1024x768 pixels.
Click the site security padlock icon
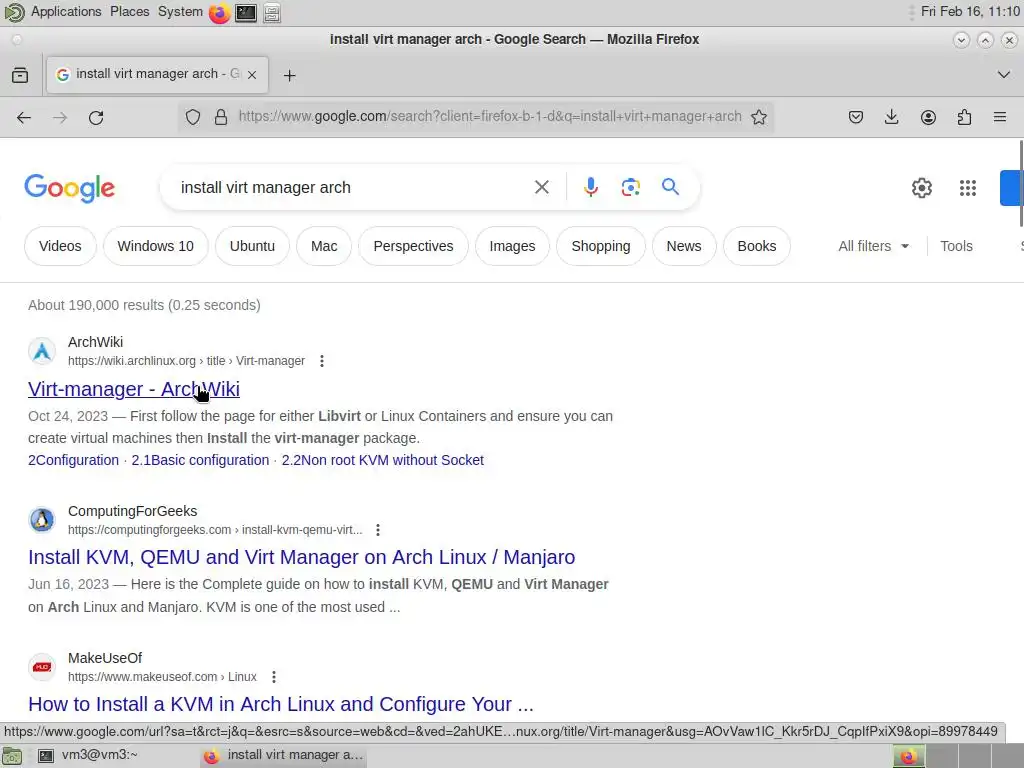pyautogui.click(x=221, y=117)
